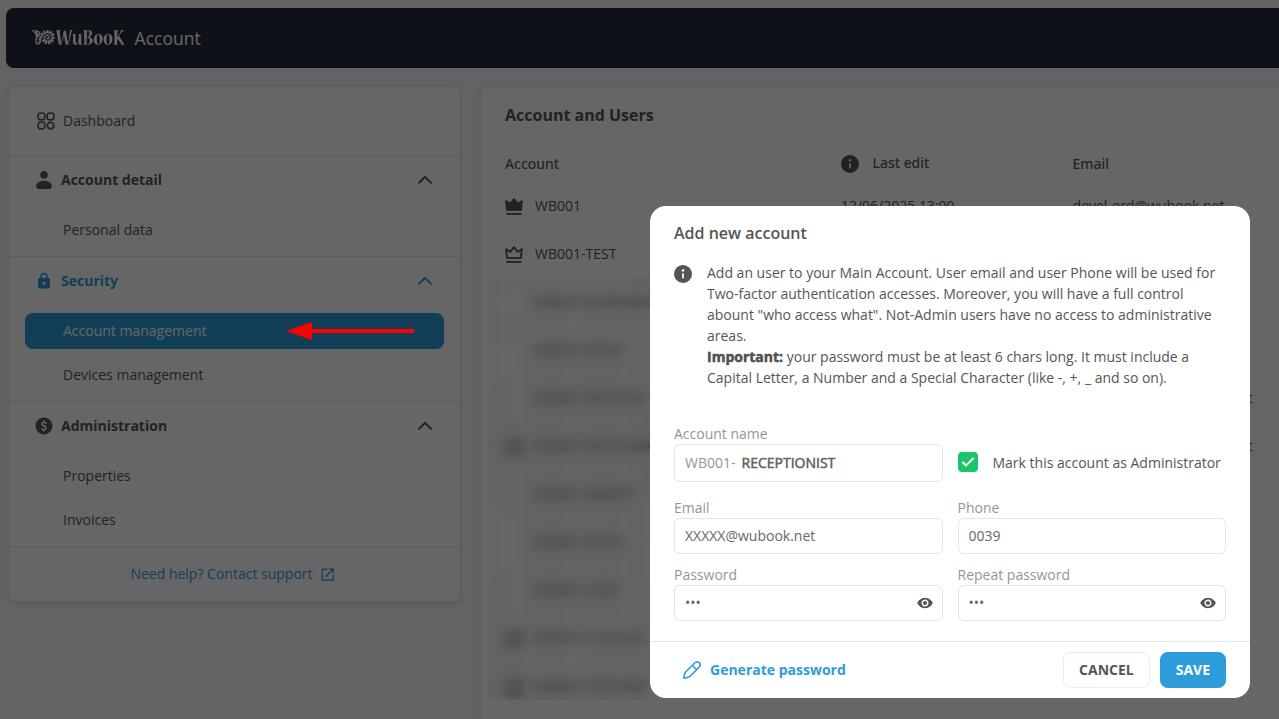Open Invoices under Administration
Image resolution: width=1279 pixels, height=719 pixels.
click(89, 520)
